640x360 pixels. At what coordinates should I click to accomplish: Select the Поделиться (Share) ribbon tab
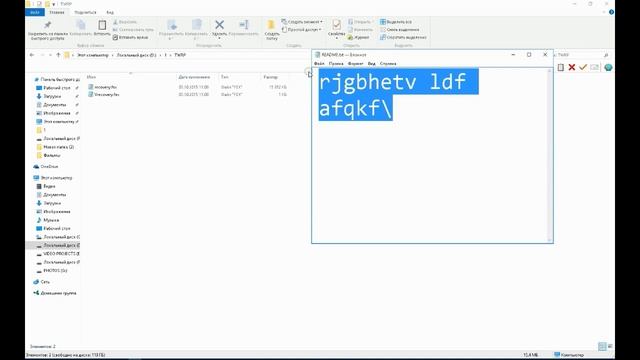pos(85,12)
